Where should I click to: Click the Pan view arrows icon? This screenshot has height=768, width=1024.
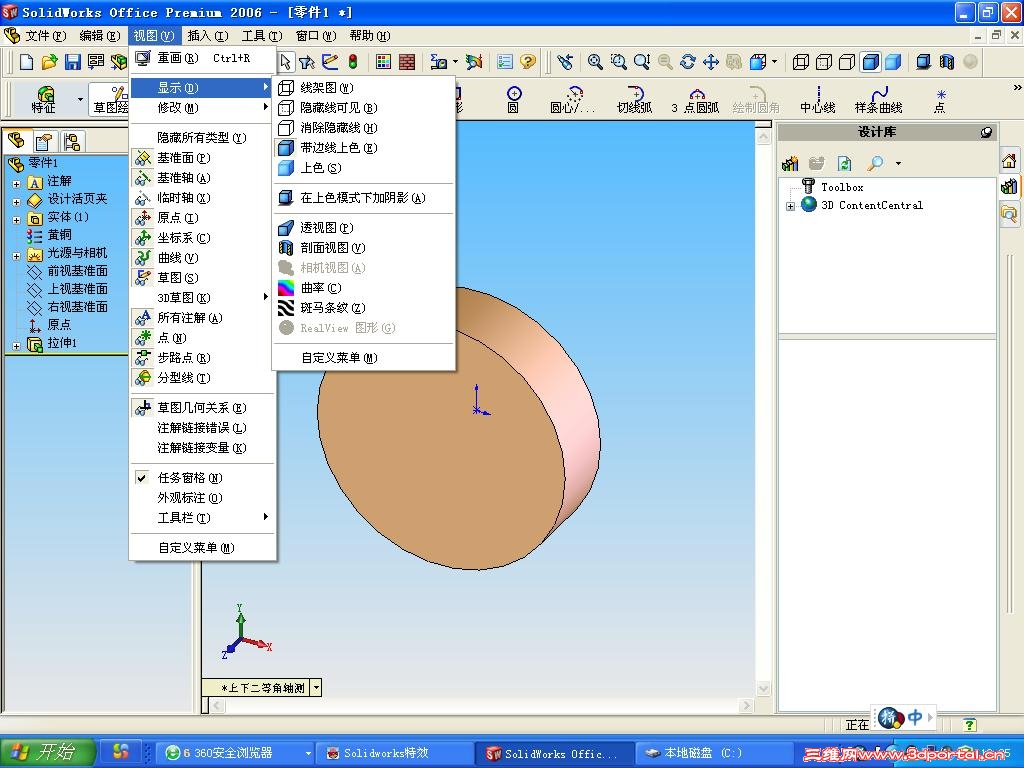coord(711,62)
